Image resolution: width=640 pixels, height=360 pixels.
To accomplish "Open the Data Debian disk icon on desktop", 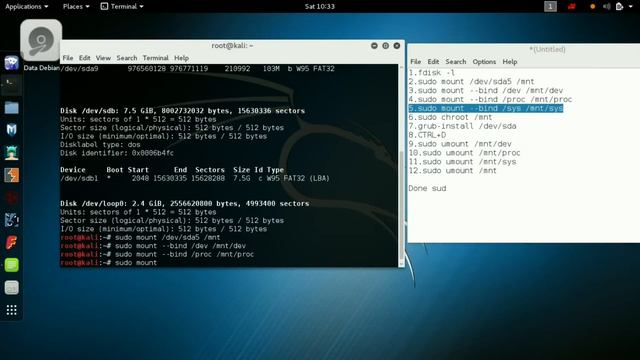I will (x=41, y=41).
